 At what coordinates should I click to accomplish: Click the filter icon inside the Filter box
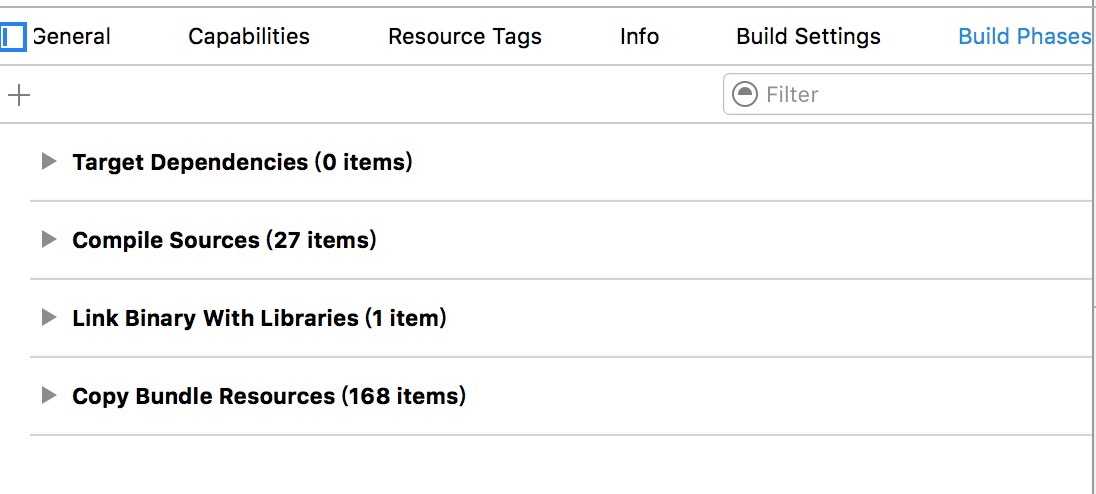point(744,94)
